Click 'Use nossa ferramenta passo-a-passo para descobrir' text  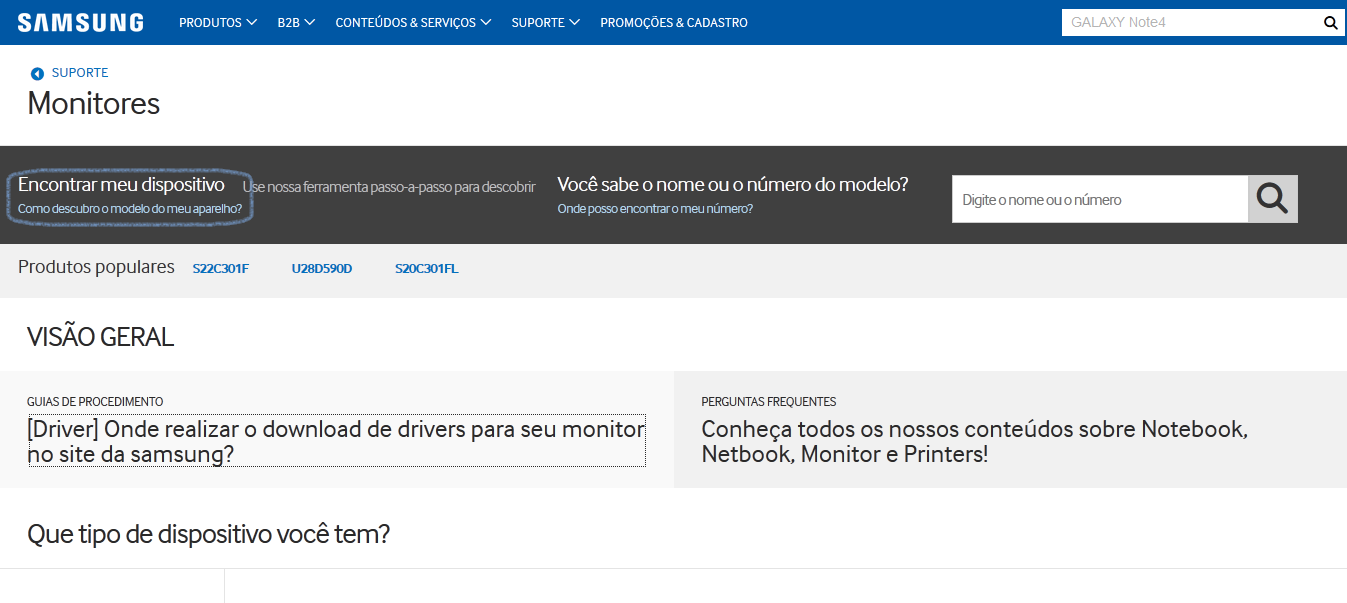[389, 187]
